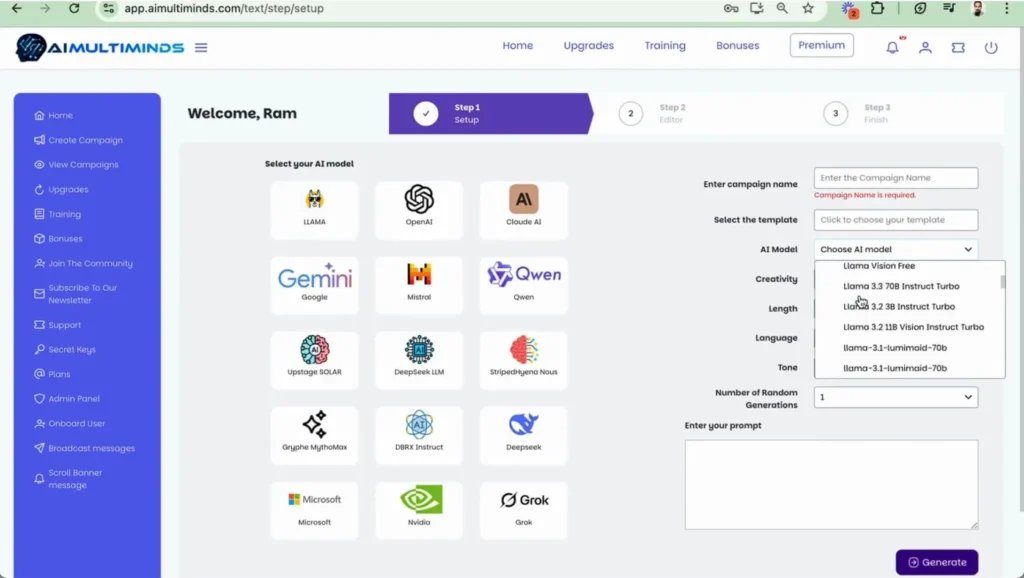This screenshot has height=578, width=1024.
Task: Pick the DBRX Instruct model card
Action: [x=419, y=435]
